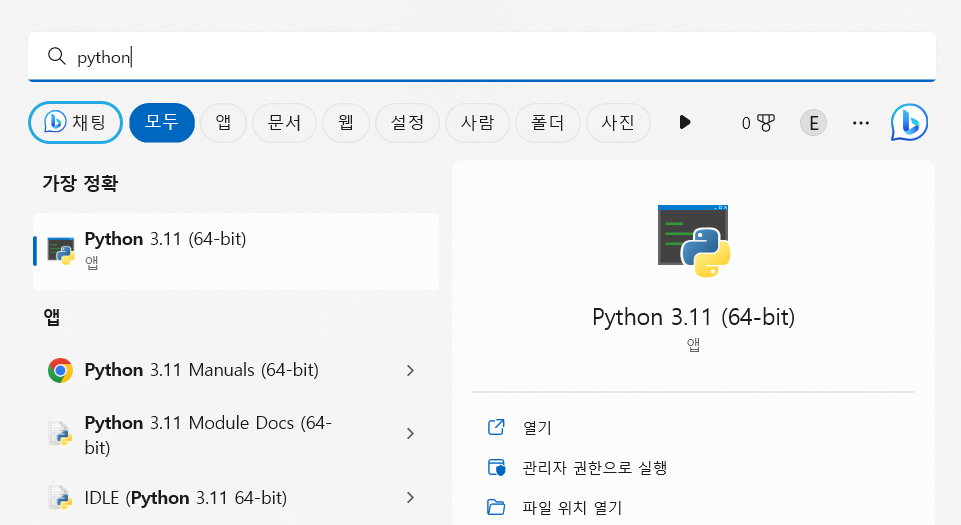
Task: Switch to the 사람 filter tab
Action: click(477, 123)
